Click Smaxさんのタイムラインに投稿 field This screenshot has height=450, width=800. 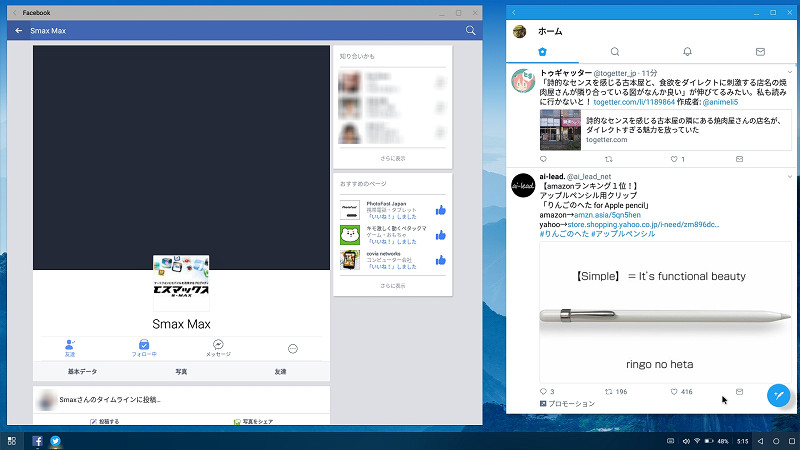coord(181,400)
